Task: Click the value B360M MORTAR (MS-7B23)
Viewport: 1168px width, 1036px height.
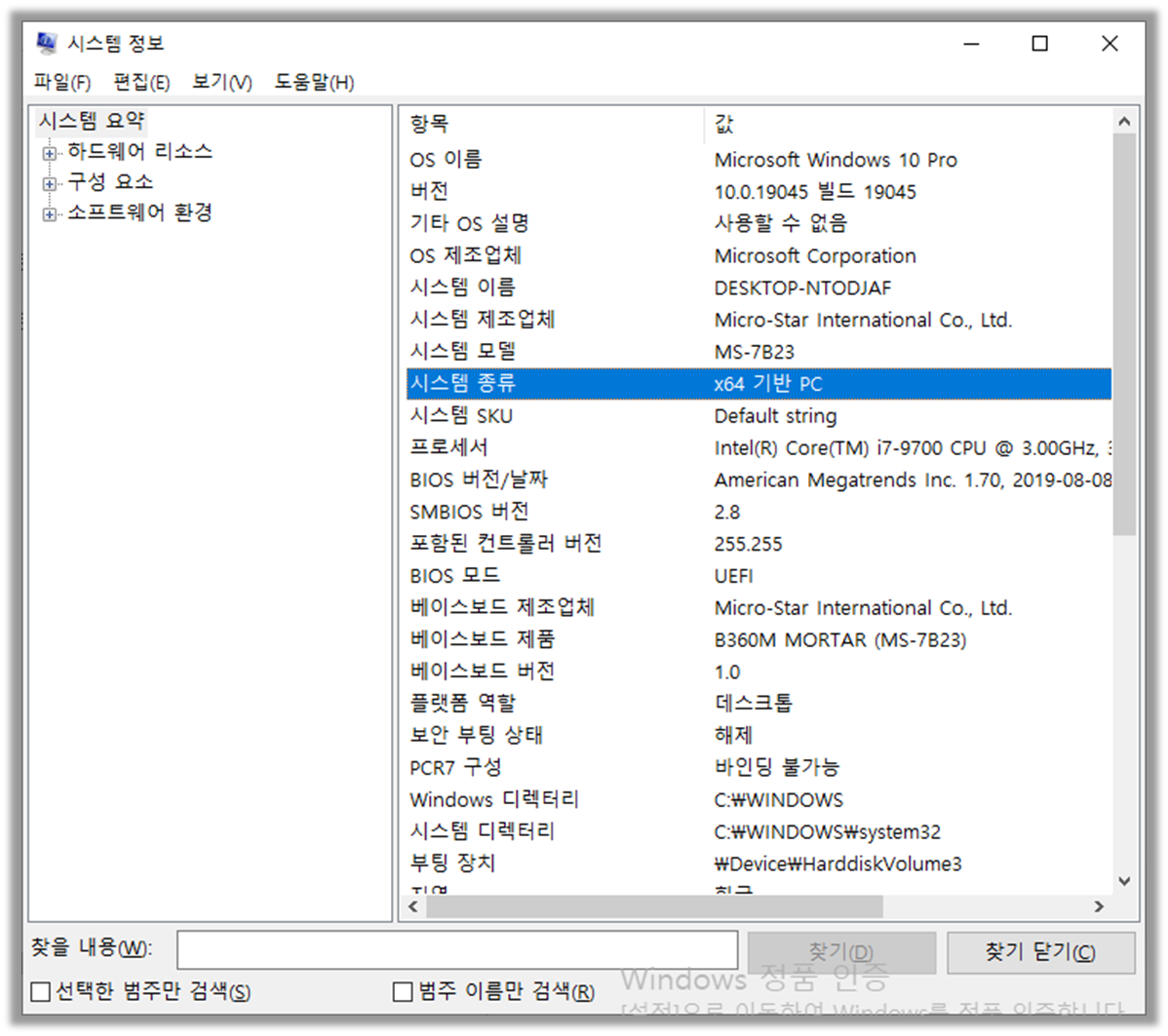Action: (x=840, y=640)
